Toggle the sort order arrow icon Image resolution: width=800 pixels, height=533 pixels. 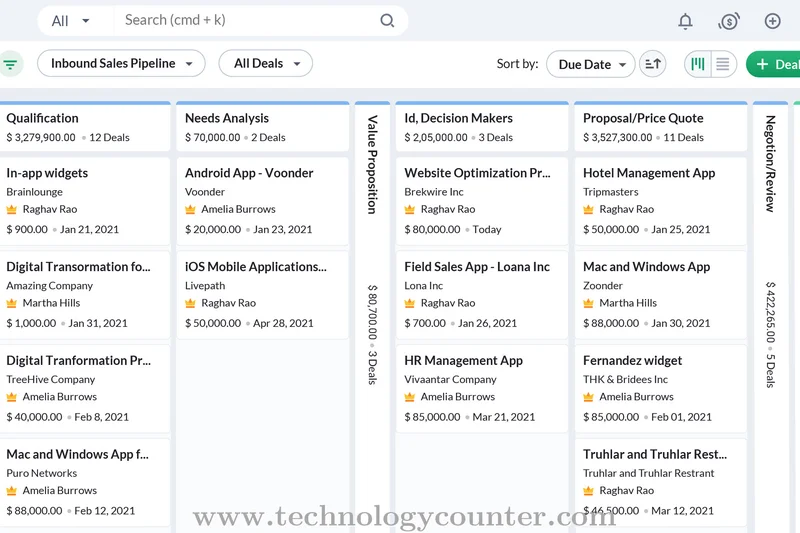point(653,64)
